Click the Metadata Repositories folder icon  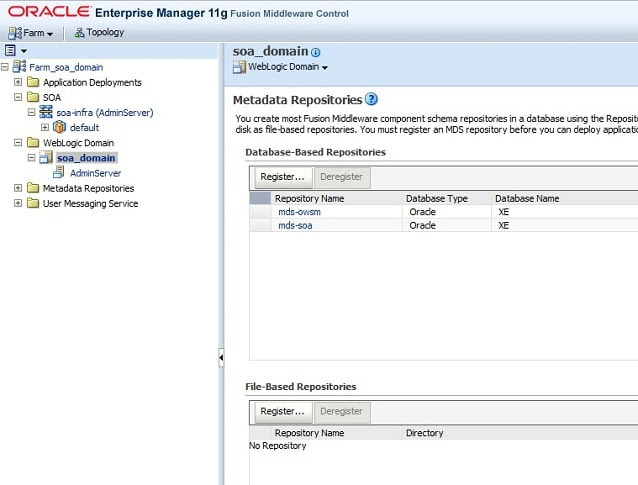[x=33, y=188]
